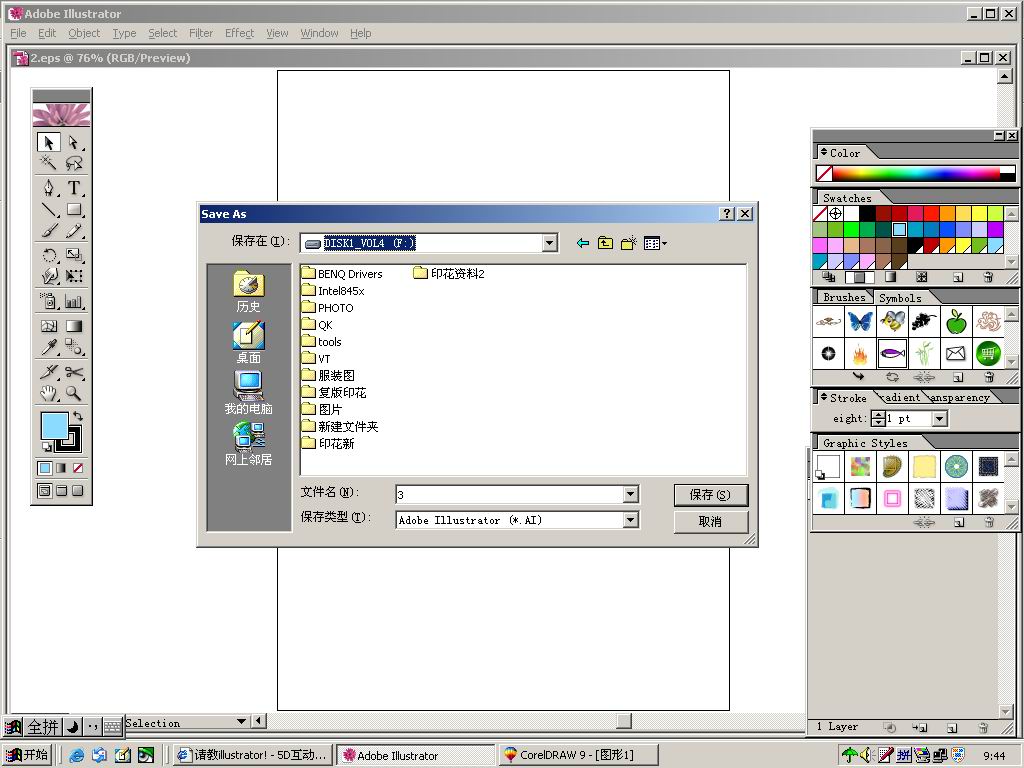Screen dimensions: 1024x768
Task: Swap fill and stroke colors
Action: click(78, 415)
